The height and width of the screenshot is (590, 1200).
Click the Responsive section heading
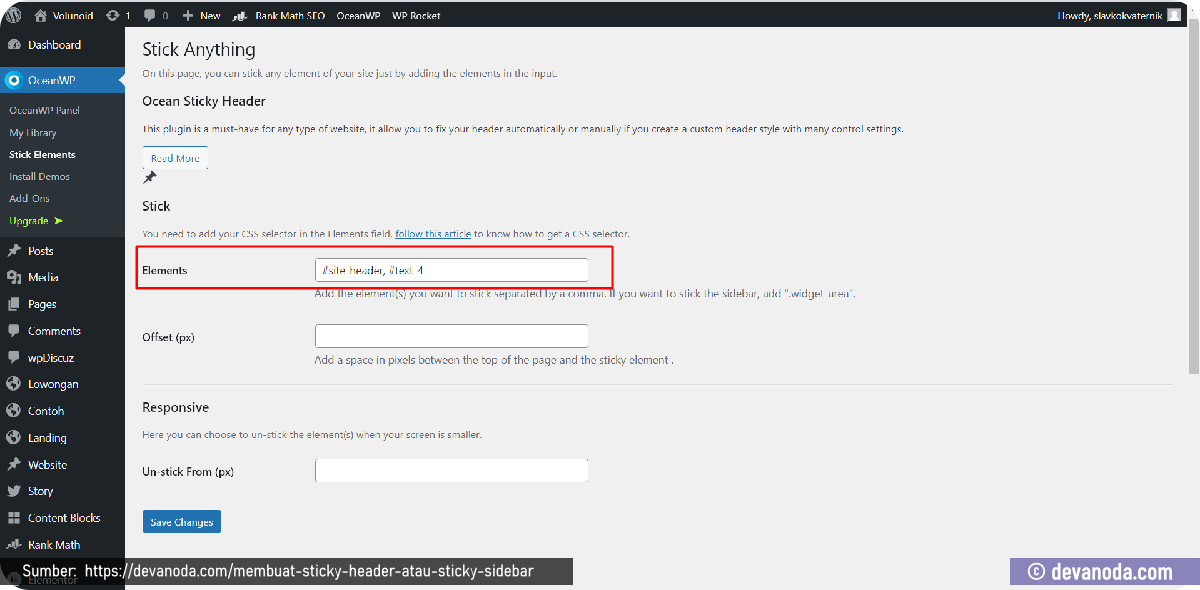coord(176,408)
